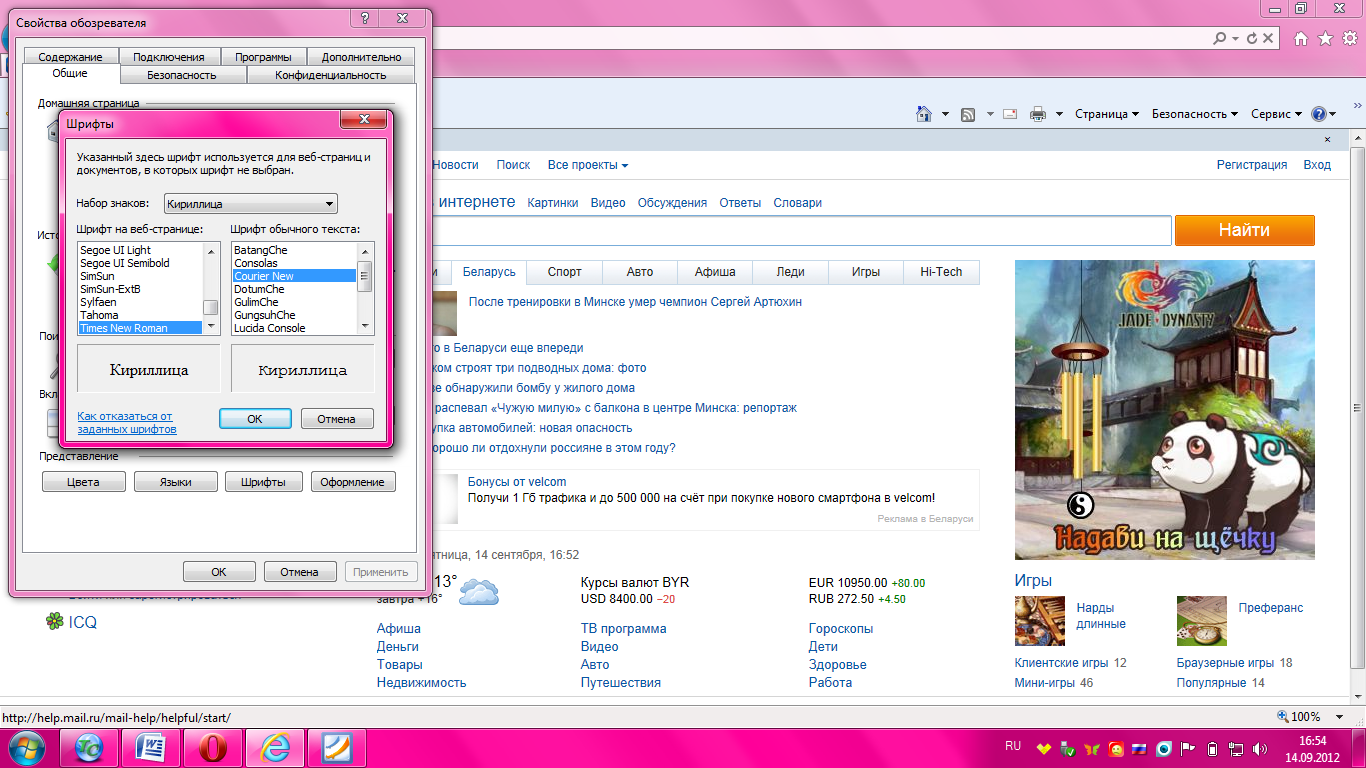Click the refresh arrow in address bar

coord(1252,38)
